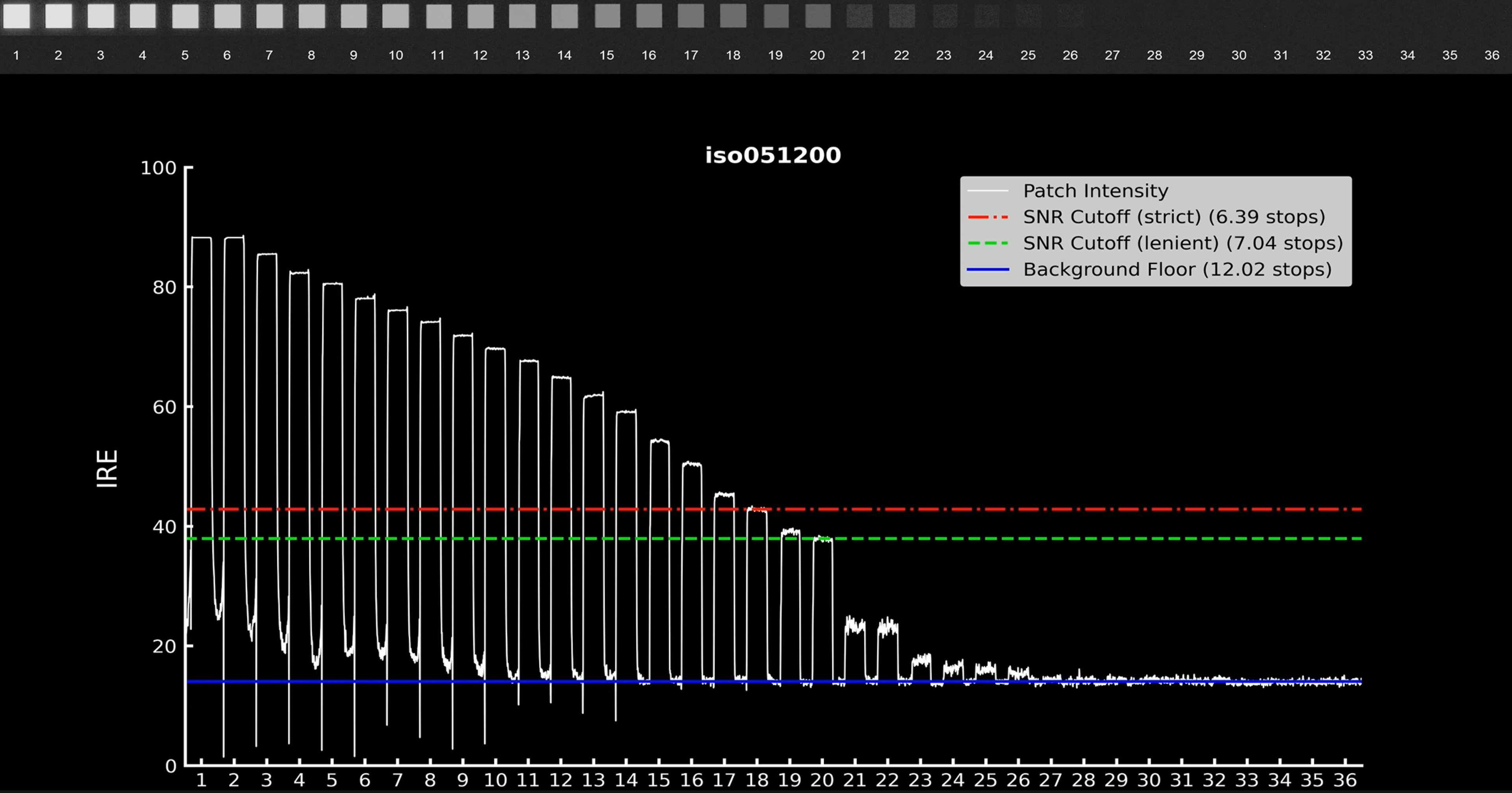Click the brightest gray patch number 1
This screenshot has height=793, width=1512.
tap(17, 16)
